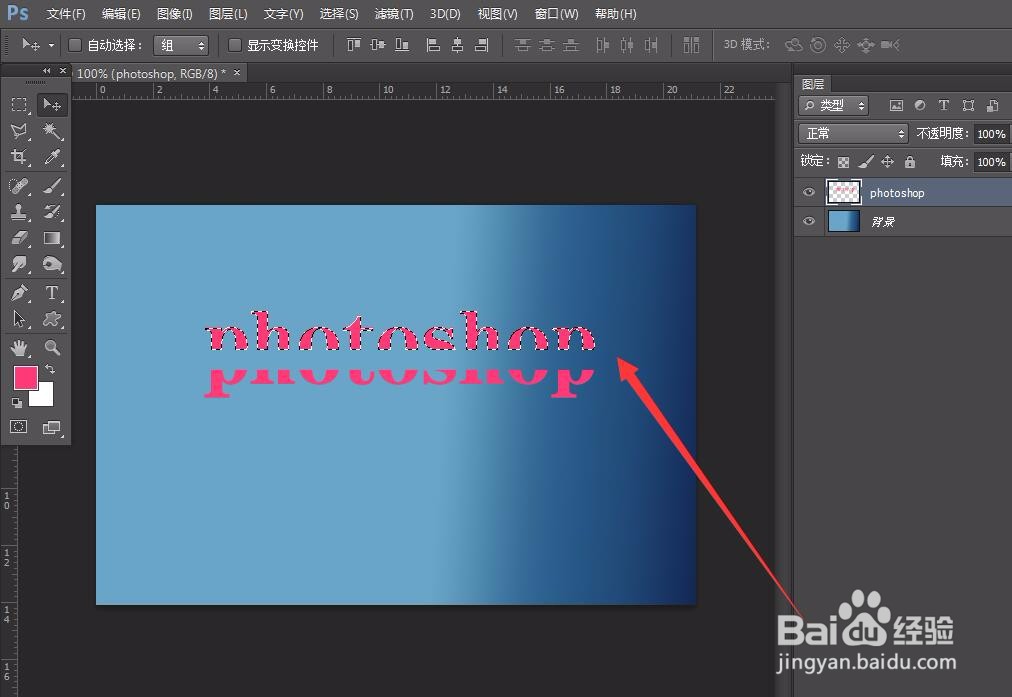Select the Hand tool
This screenshot has width=1012, height=697.
click(19, 348)
